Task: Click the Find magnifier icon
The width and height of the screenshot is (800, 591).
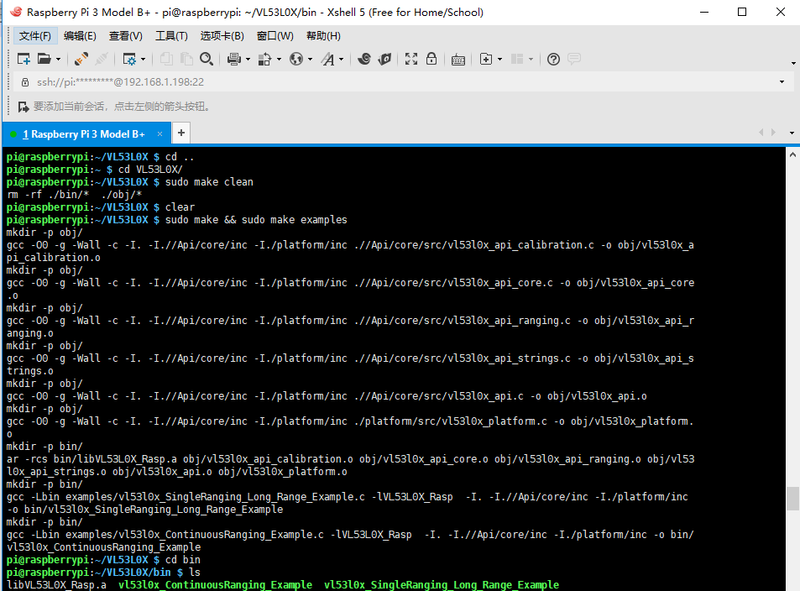Action: pyautogui.click(x=207, y=59)
